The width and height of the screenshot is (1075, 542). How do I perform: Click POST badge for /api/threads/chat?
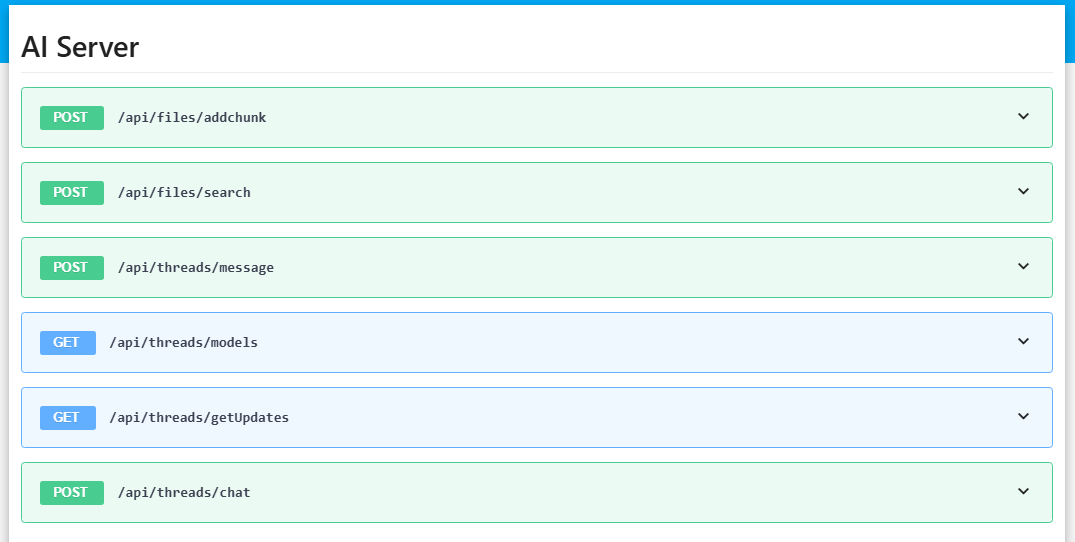pos(71,493)
